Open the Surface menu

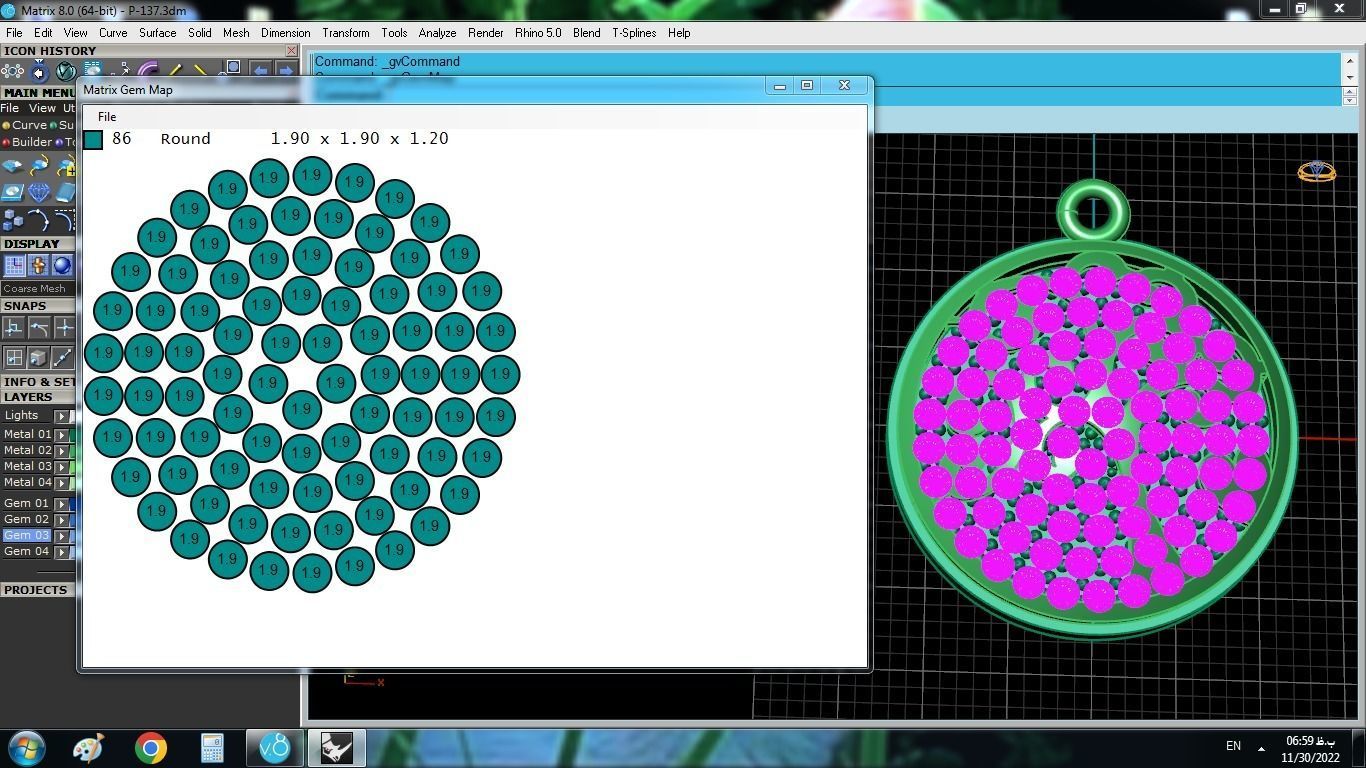point(158,33)
